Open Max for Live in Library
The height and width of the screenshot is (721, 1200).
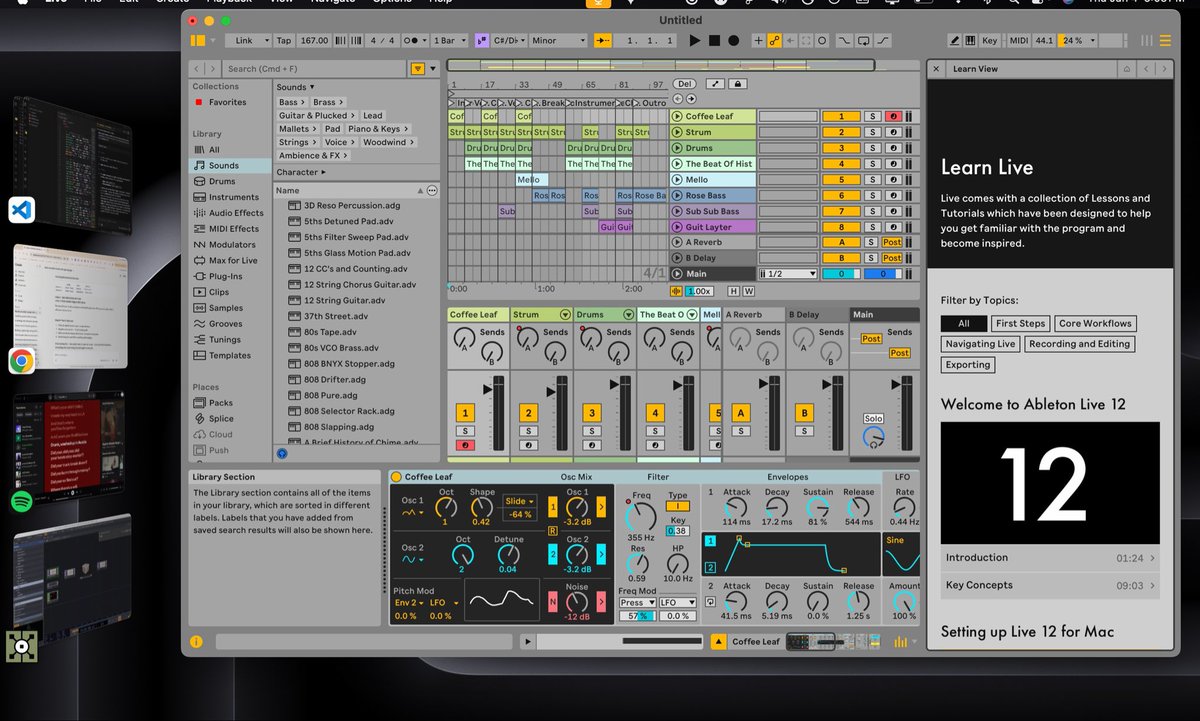(233, 261)
